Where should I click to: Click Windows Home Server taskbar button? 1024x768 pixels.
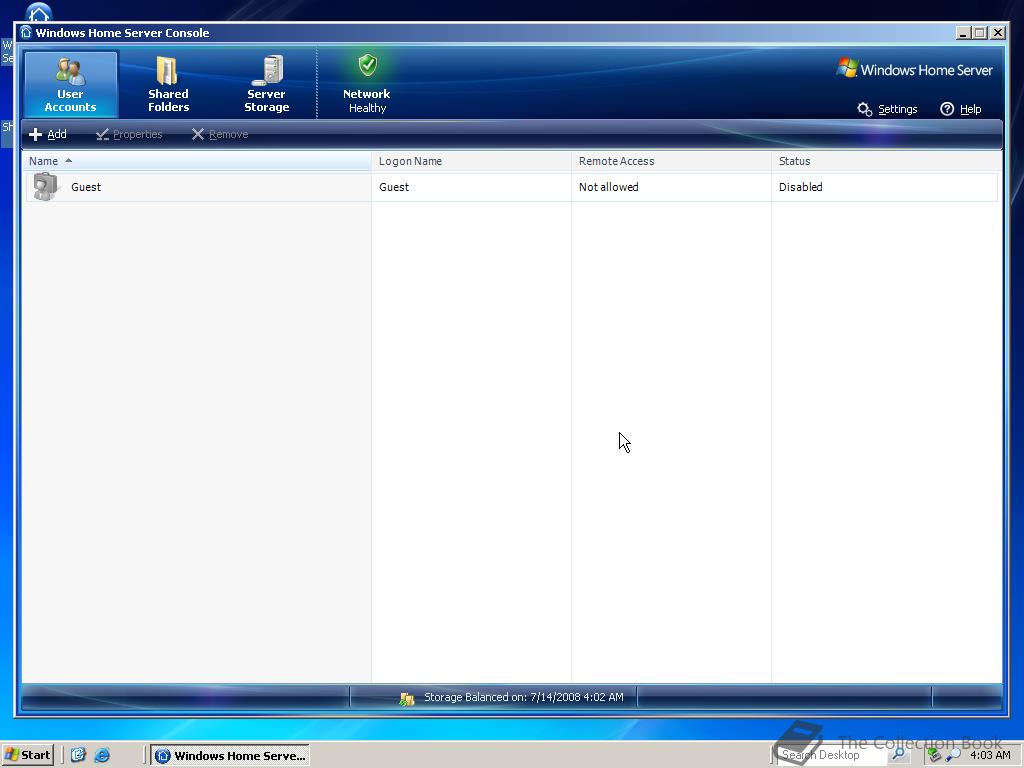coord(231,756)
